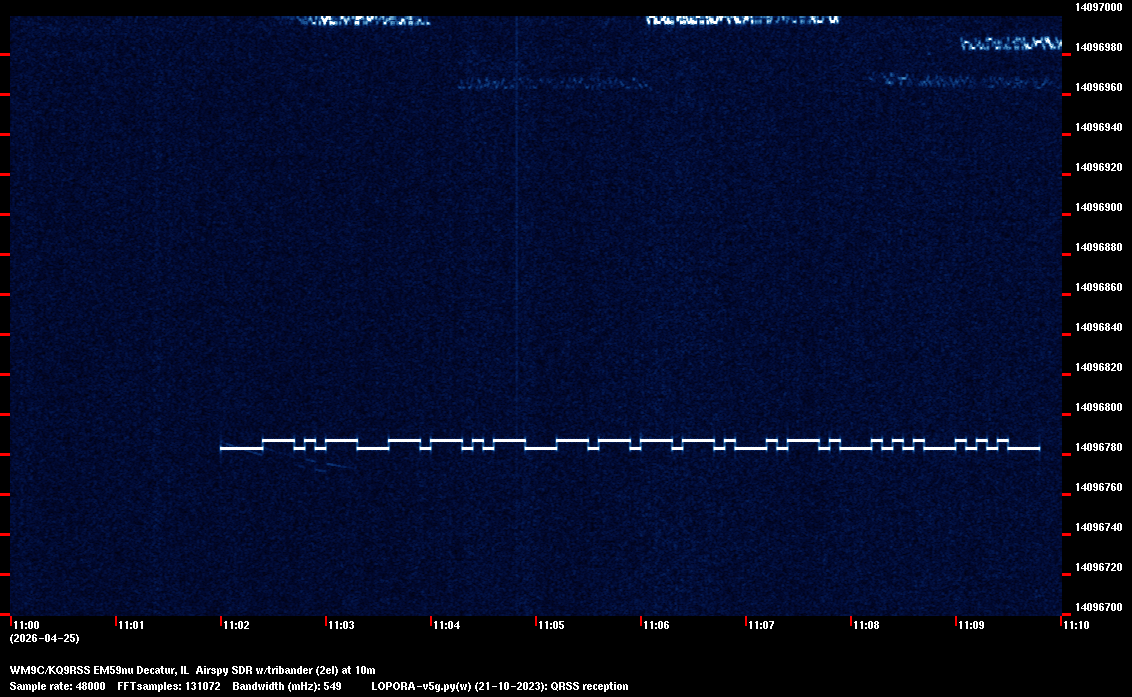Click the FFTsamples: 131072 text
The width and height of the screenshot is (1132, 697).
(169, 686)
